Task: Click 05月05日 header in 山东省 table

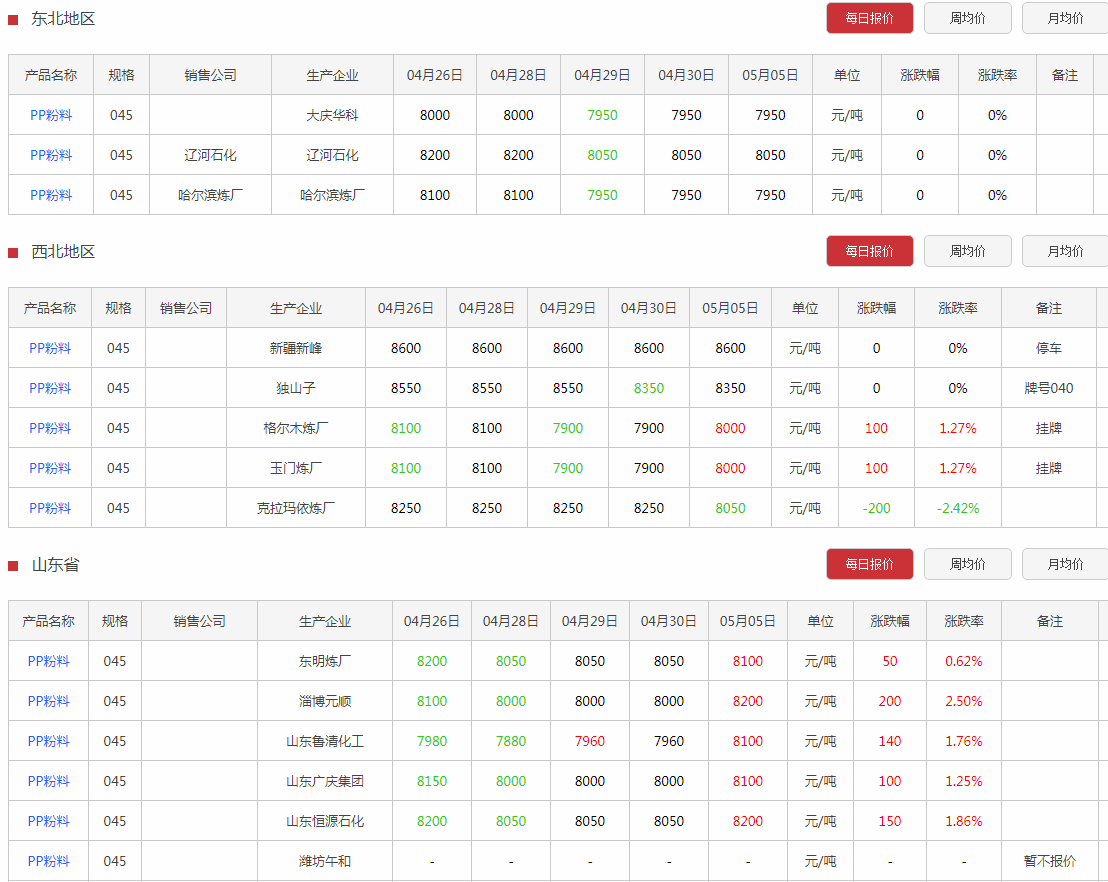Action: (x=748, y=621)
